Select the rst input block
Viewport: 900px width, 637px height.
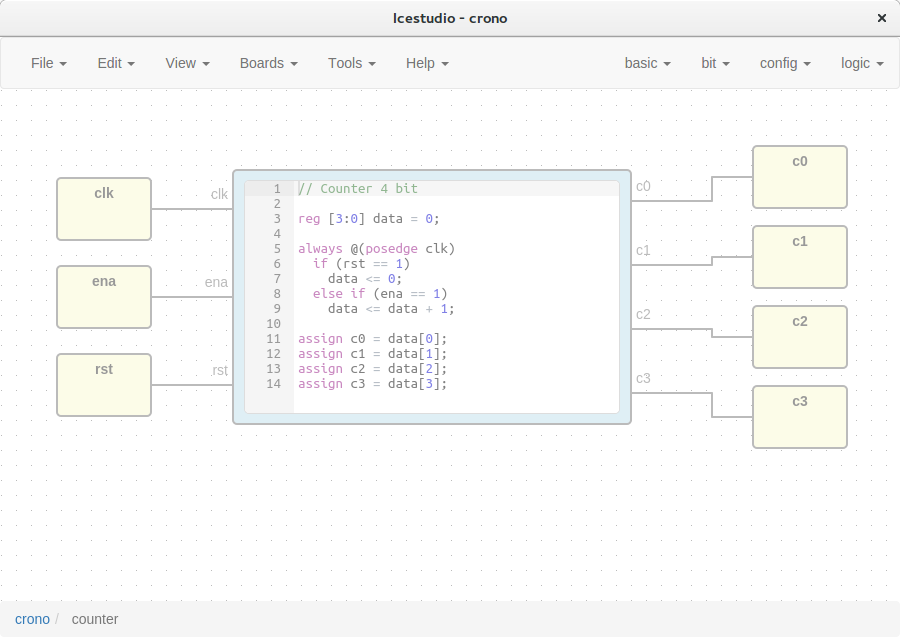coord(104,385)
